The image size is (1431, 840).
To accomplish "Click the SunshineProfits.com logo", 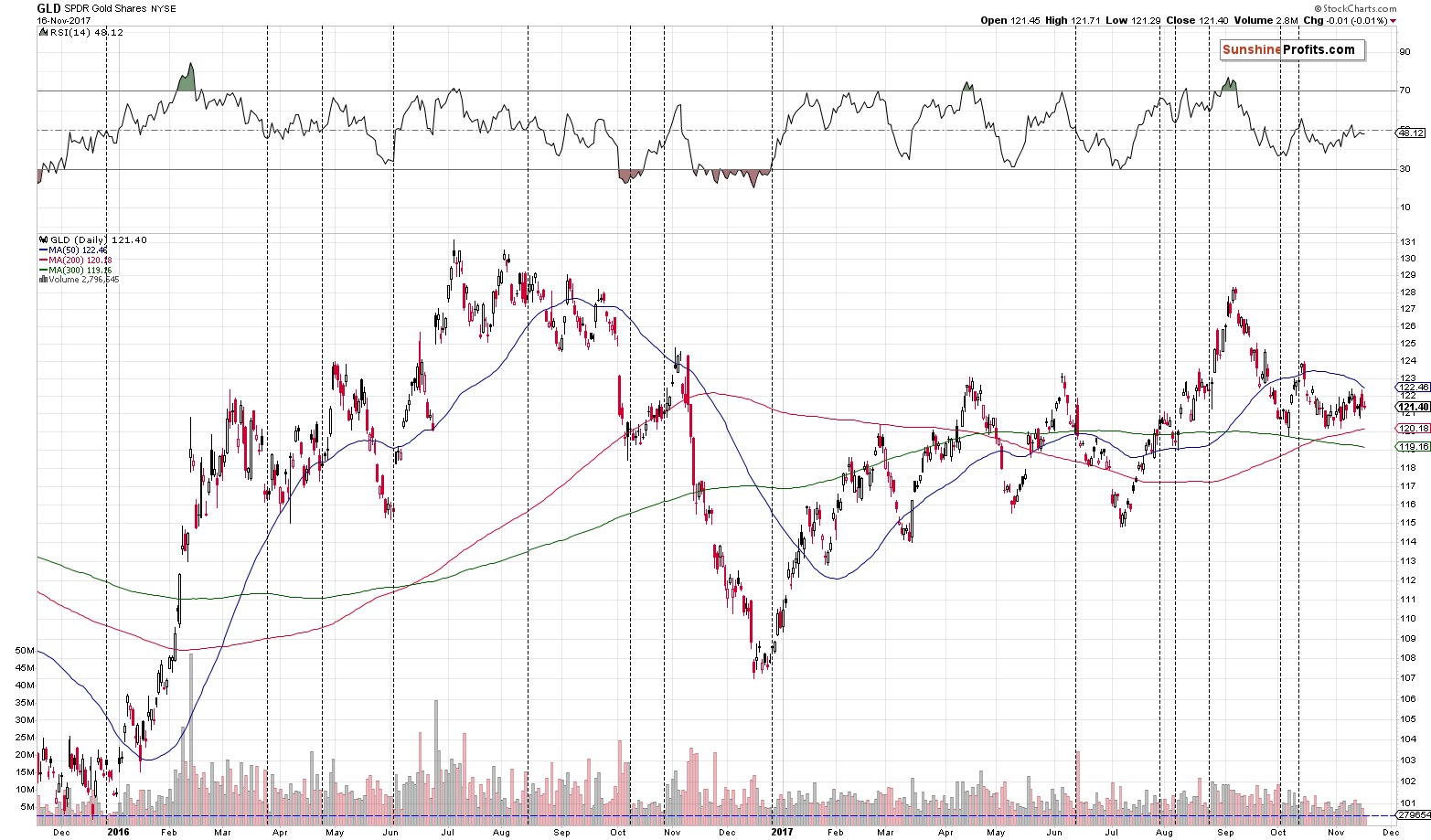I will point(1293,50).
